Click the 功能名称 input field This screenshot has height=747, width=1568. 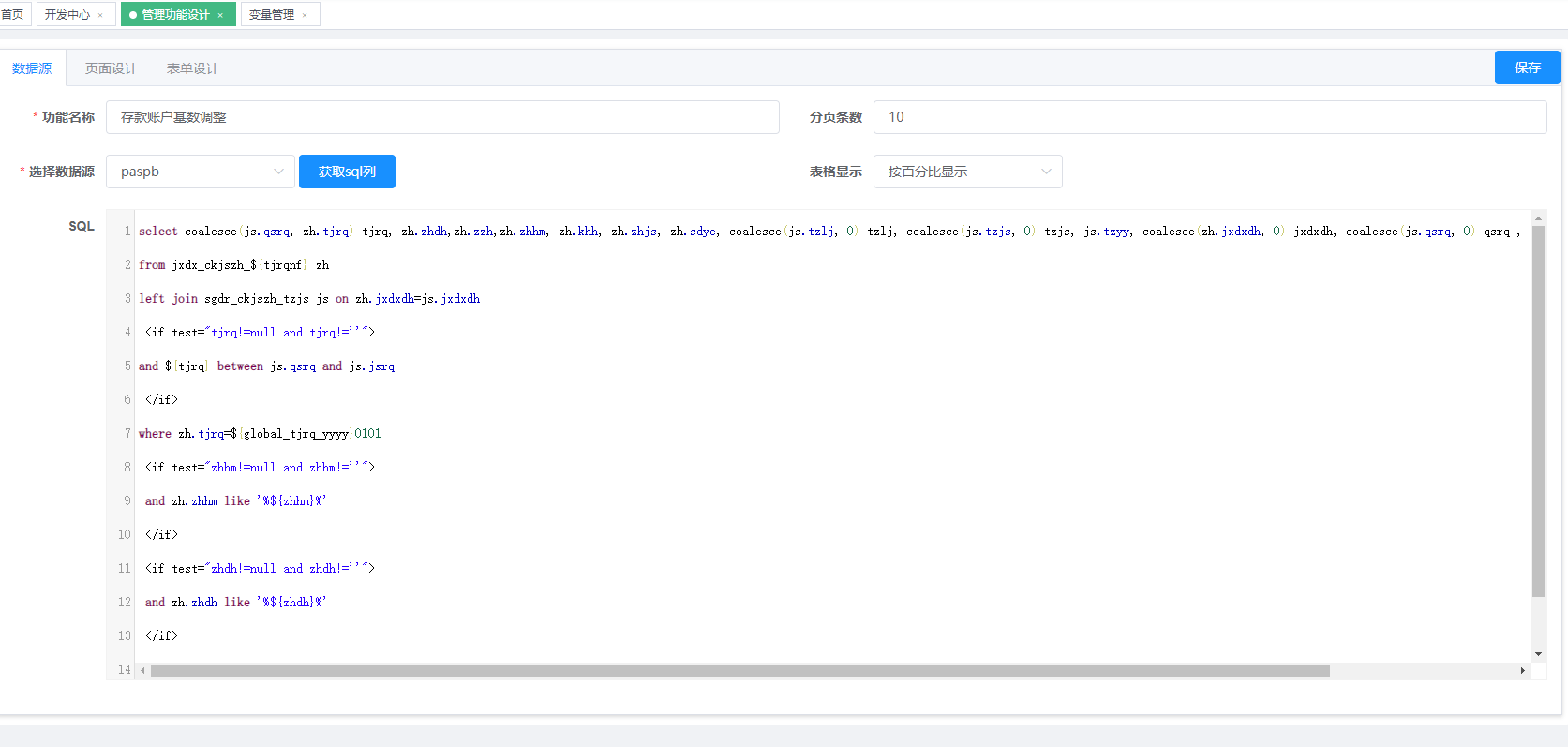pyautogui.click(x=442, y=117)
